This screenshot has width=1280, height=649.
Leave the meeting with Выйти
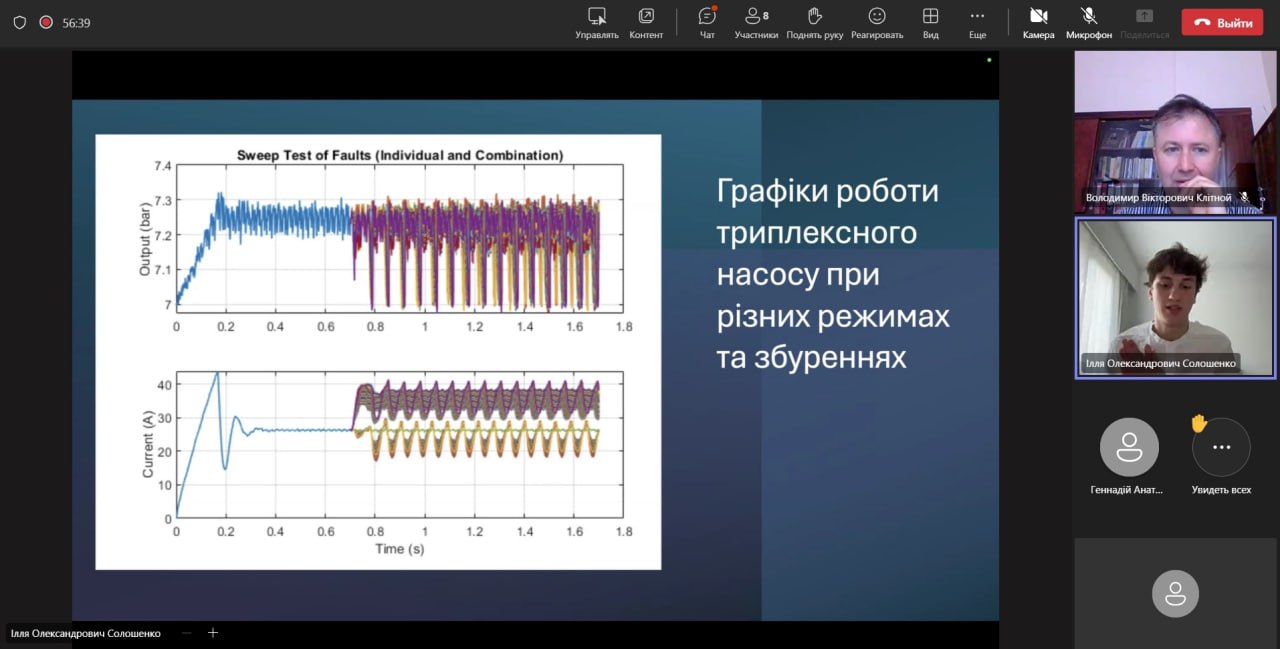click(x=1222, y=22)
